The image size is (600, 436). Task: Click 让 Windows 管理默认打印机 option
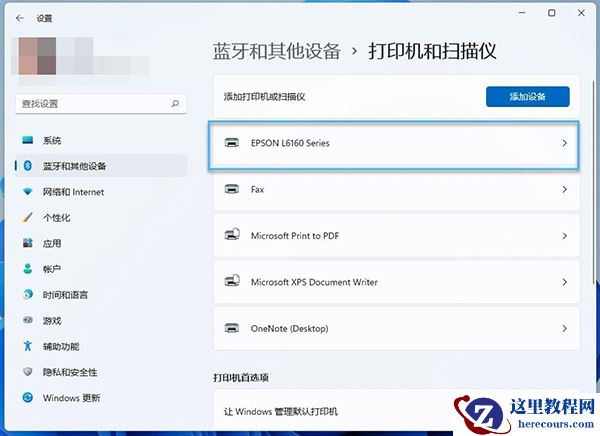click(280, 412)
